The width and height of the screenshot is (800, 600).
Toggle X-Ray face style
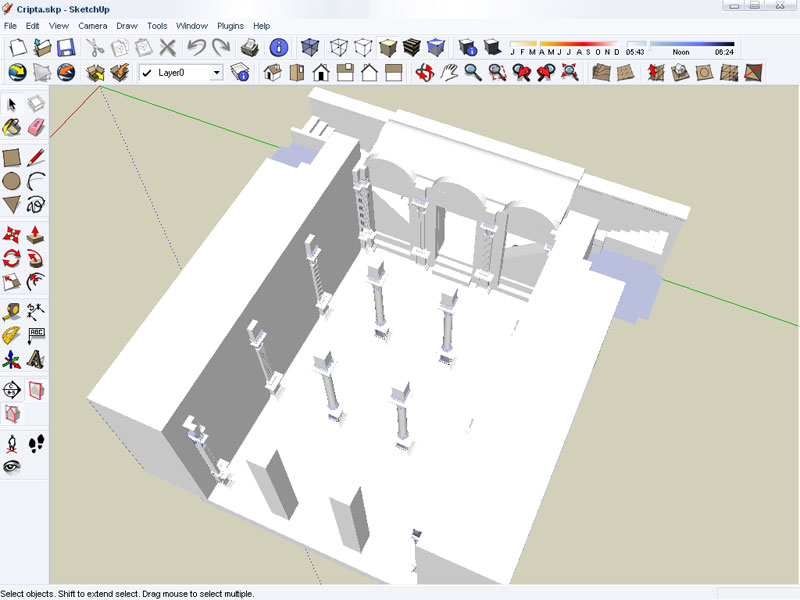(x=310, y=47)
